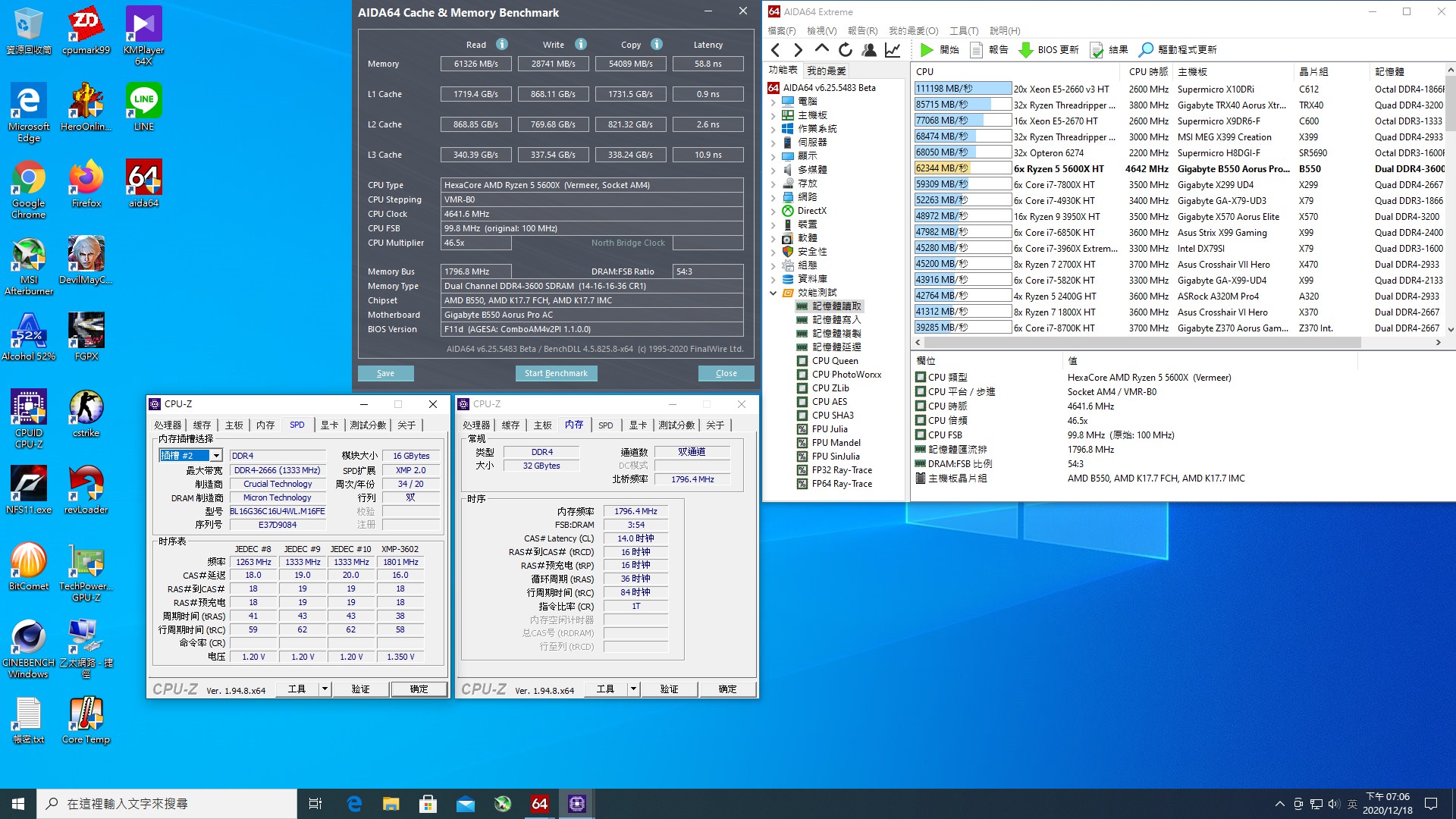This screenshot has width=1456, height=819.
Task: Open MSI Afterburner desktop icon
Action: coord(29,266)
